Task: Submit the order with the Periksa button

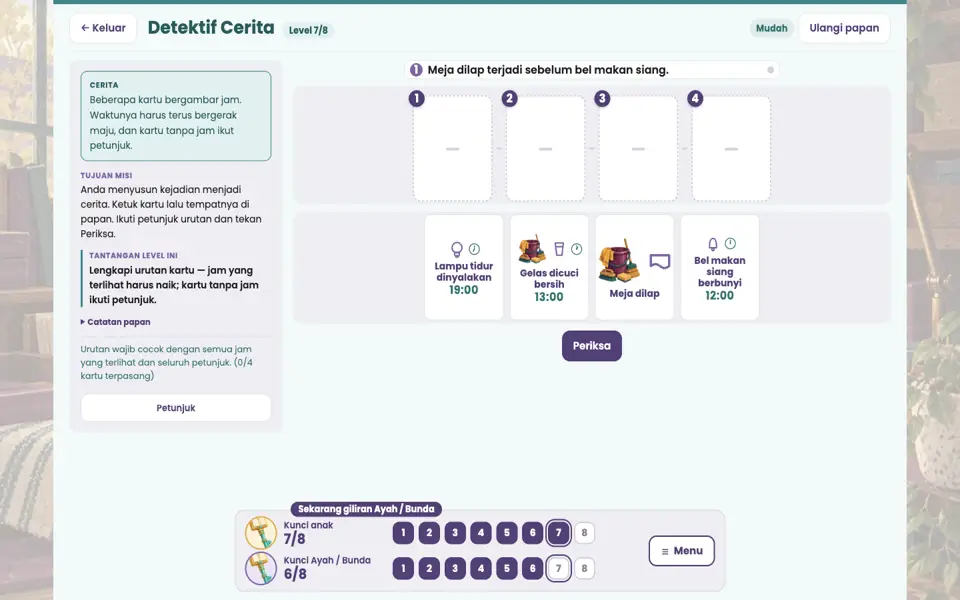Action: 591,346
